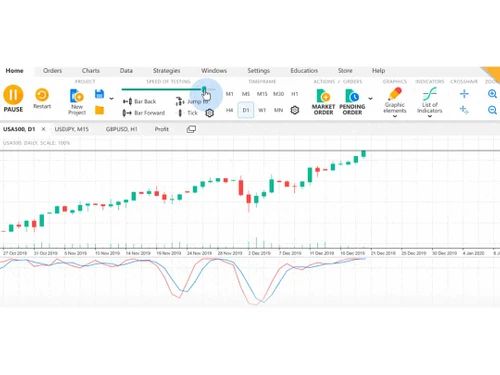Open the Charts ribbon tab
Image resolution: width=500 pixels, height=375 pixels.
pos(91,71)
